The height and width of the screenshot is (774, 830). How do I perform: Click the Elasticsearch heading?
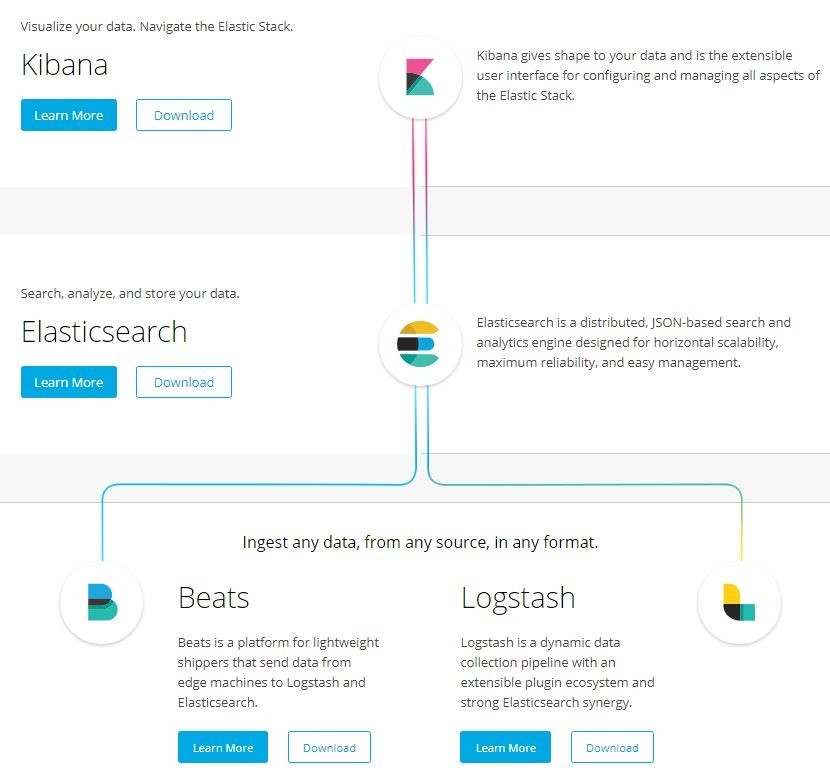104,332
